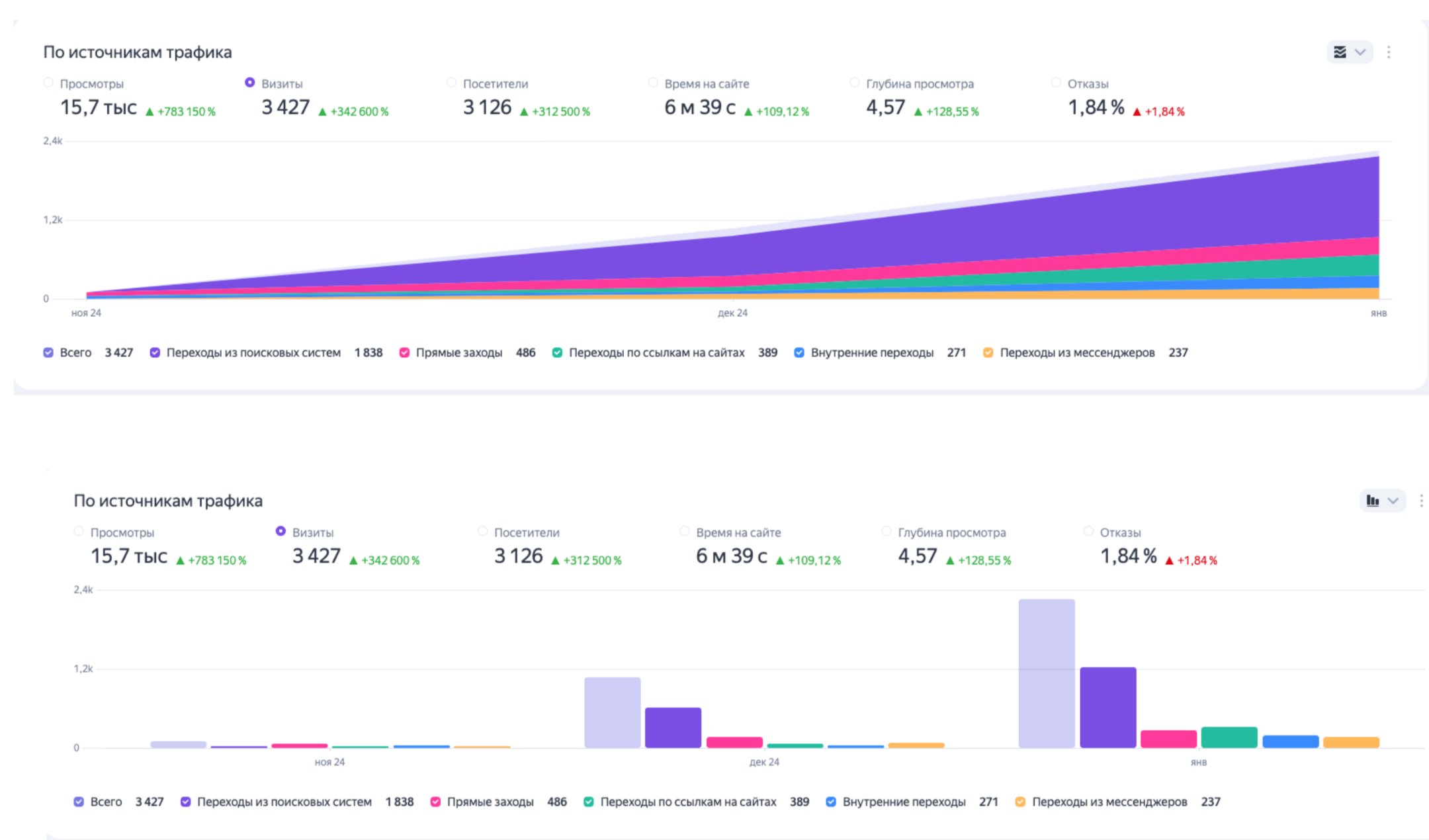Viewport: 1429px width, 840px height.
Task: Select Глубина просмотра metric in top panel
Action: coord(855,83)
